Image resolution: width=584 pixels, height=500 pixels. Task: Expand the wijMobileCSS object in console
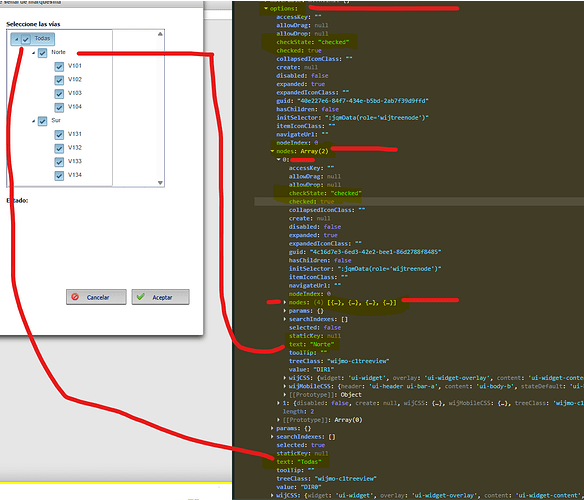[285, 386]
